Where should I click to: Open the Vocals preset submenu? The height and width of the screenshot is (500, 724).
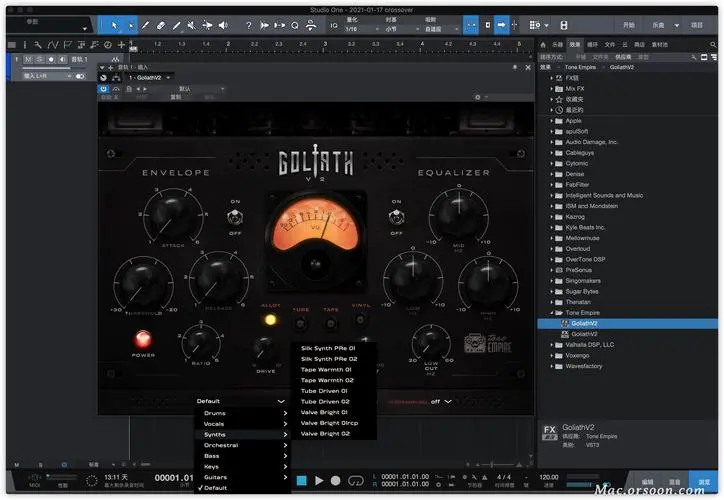click(x=243, y=424)
